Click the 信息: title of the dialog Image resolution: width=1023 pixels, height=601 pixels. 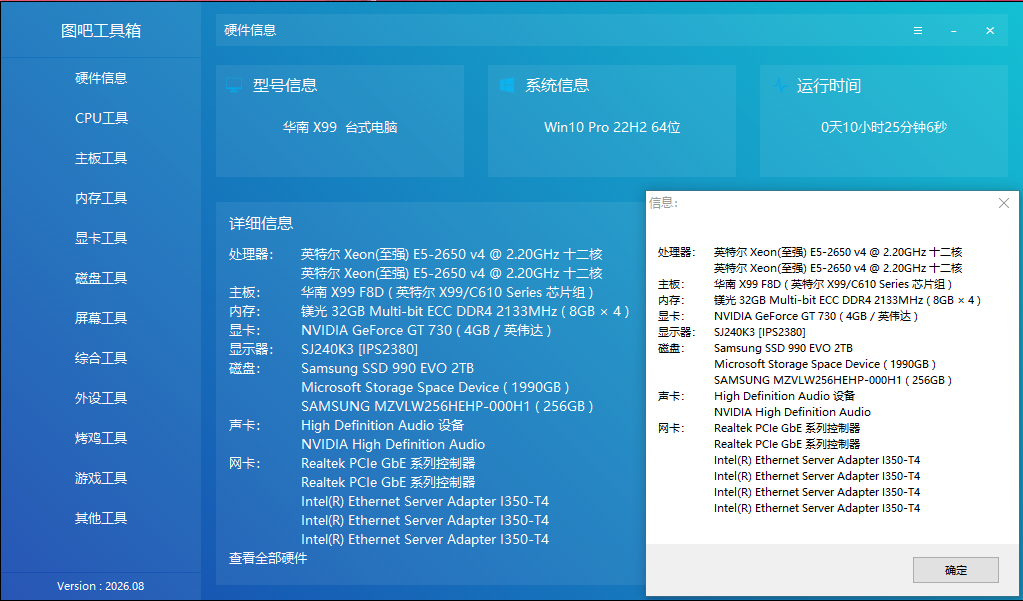tap(664, 204)
